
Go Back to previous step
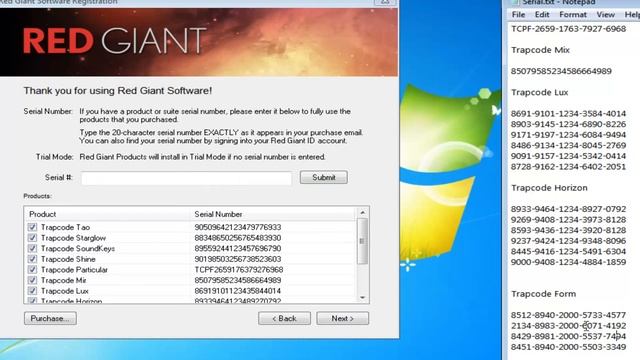click(x=284, y=318)
